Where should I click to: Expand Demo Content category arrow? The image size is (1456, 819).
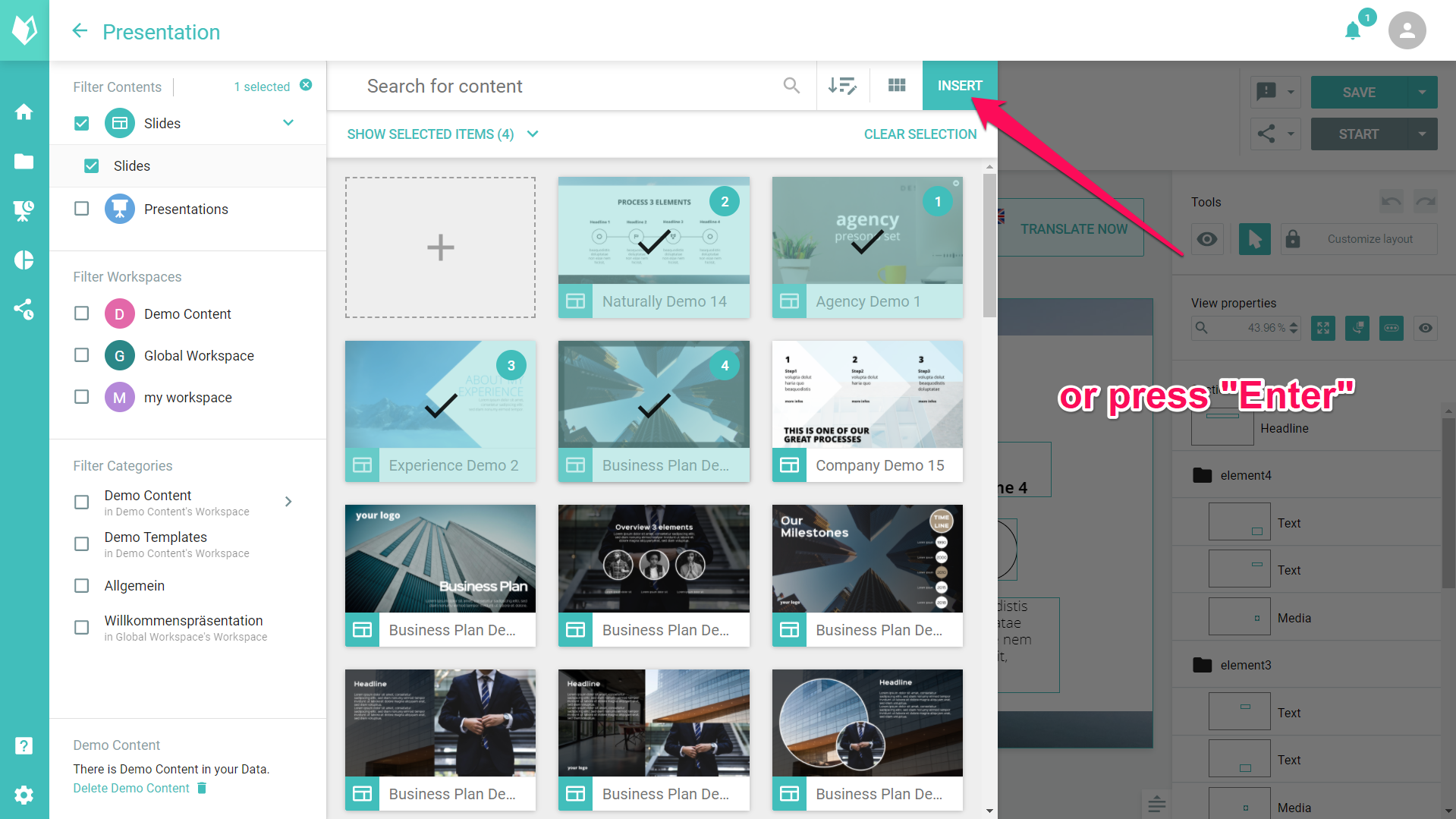click(x=288, y=502)
